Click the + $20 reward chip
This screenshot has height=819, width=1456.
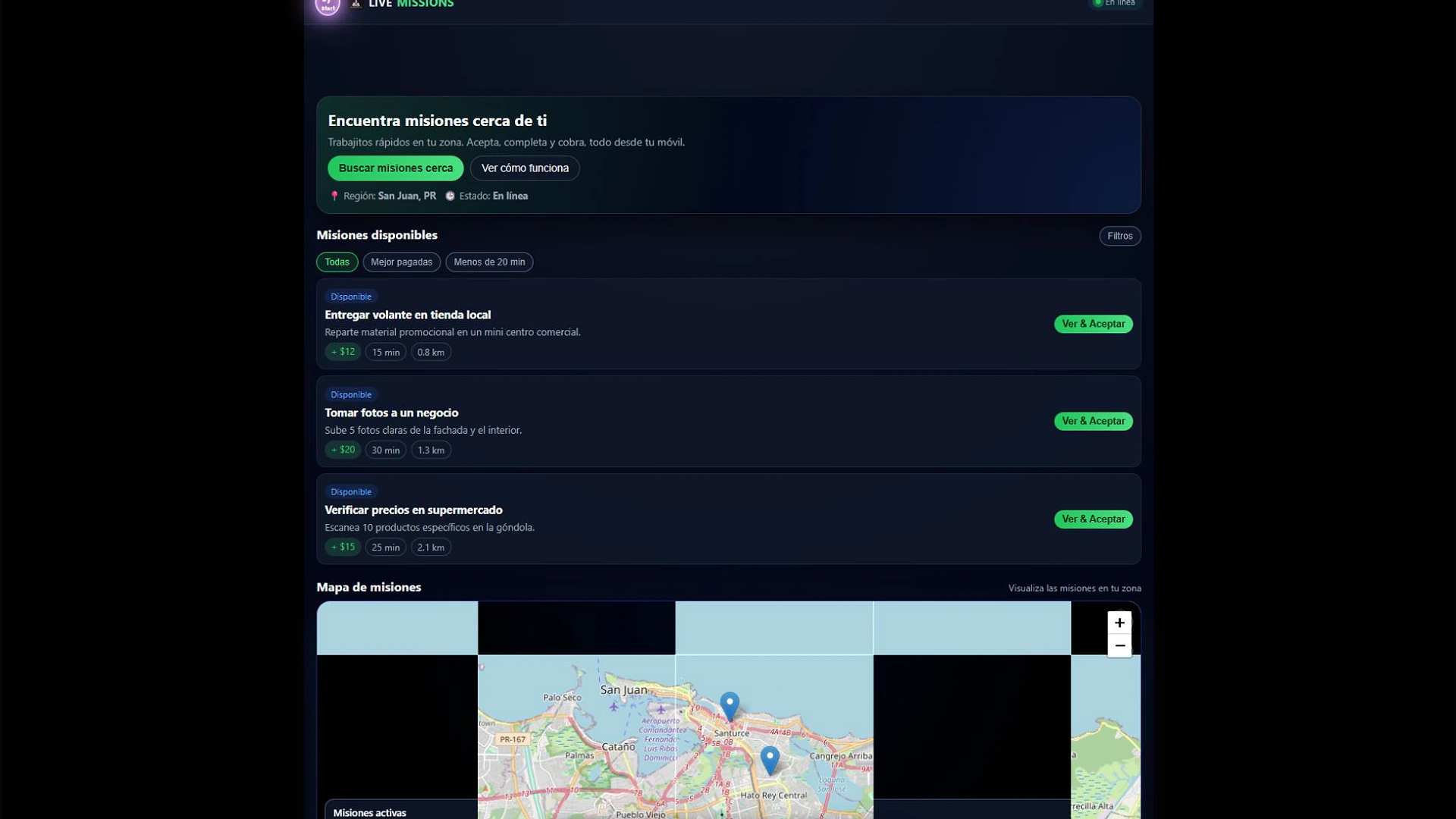click(x=343, y=450)
